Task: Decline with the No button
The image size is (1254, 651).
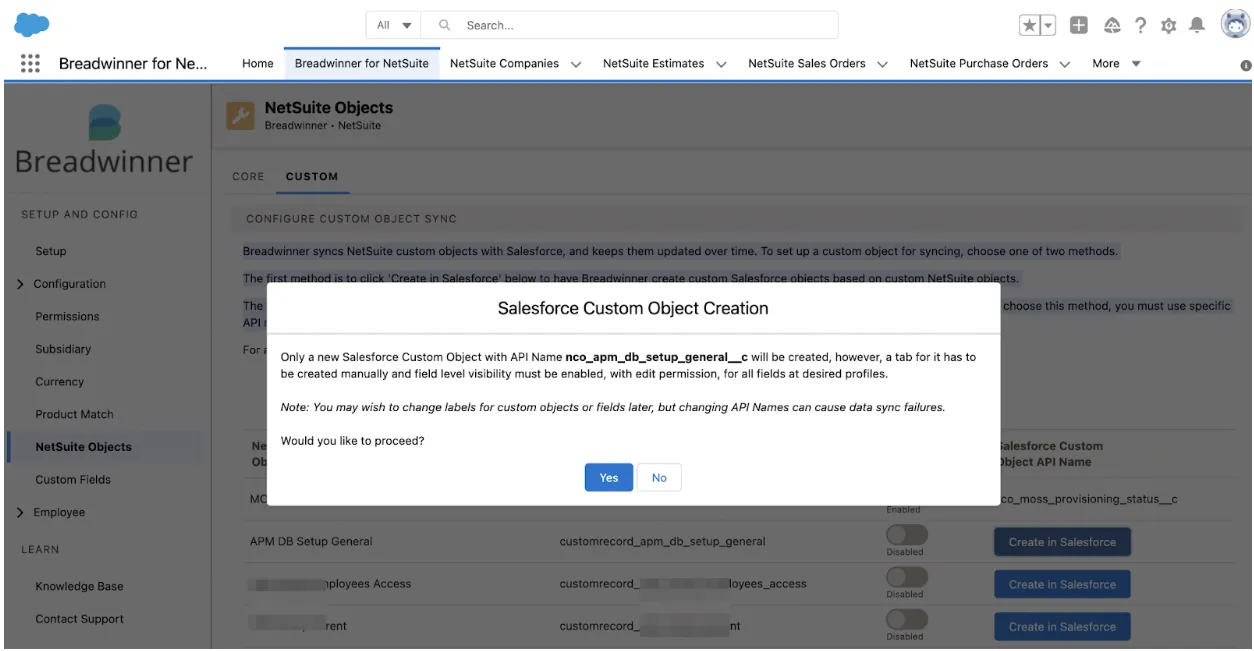Action: tap(659, 478)
